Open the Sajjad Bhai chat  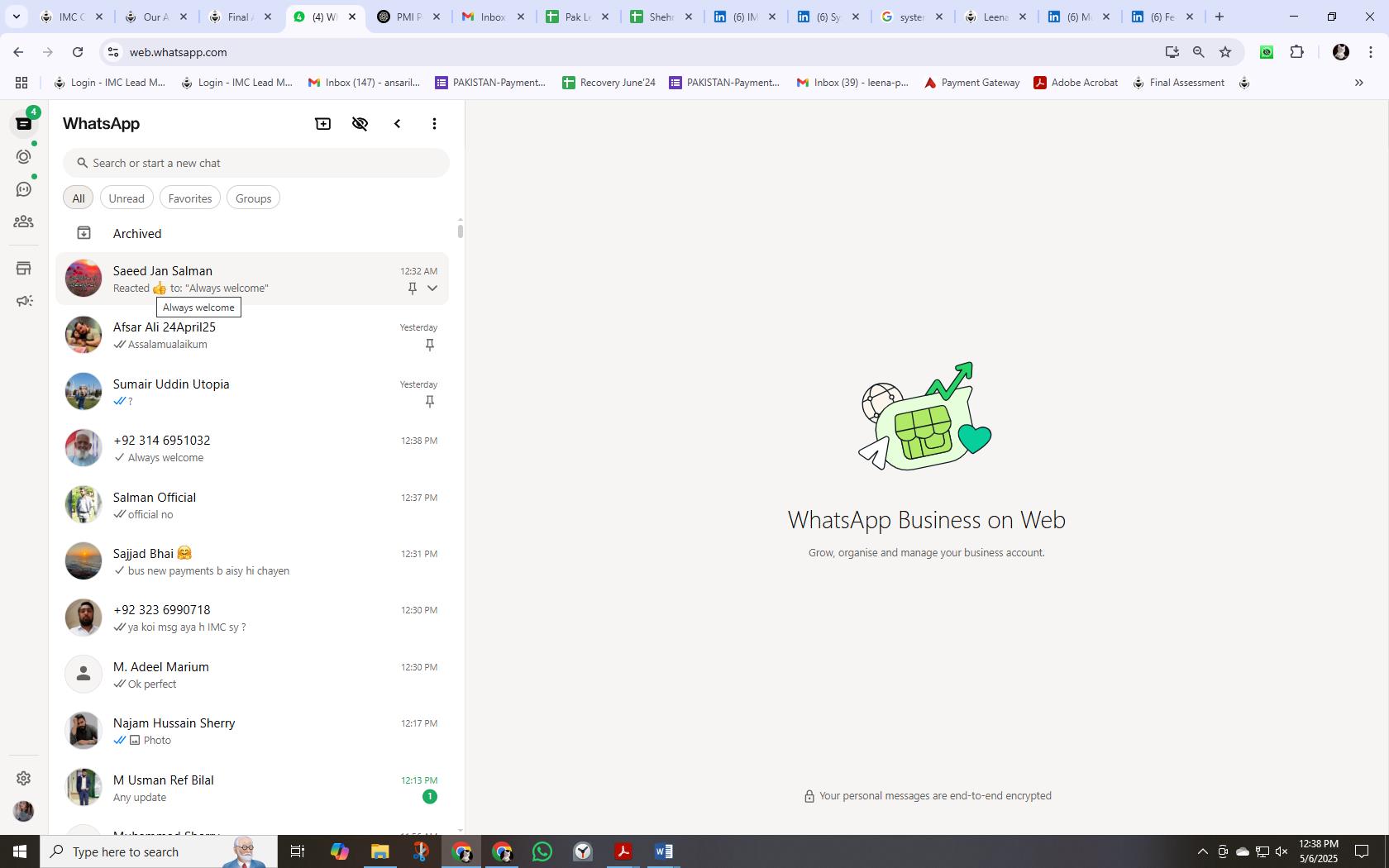[x=252, y=561]
